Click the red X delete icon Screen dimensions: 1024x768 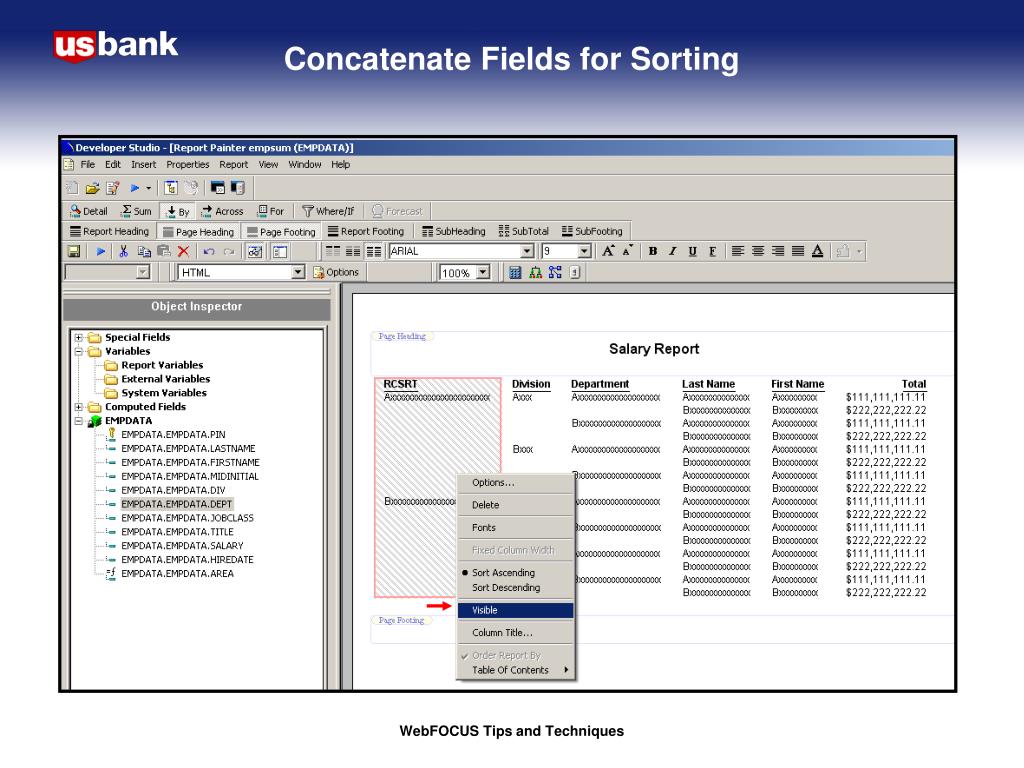pyautogui.click(x=184, y=251)
